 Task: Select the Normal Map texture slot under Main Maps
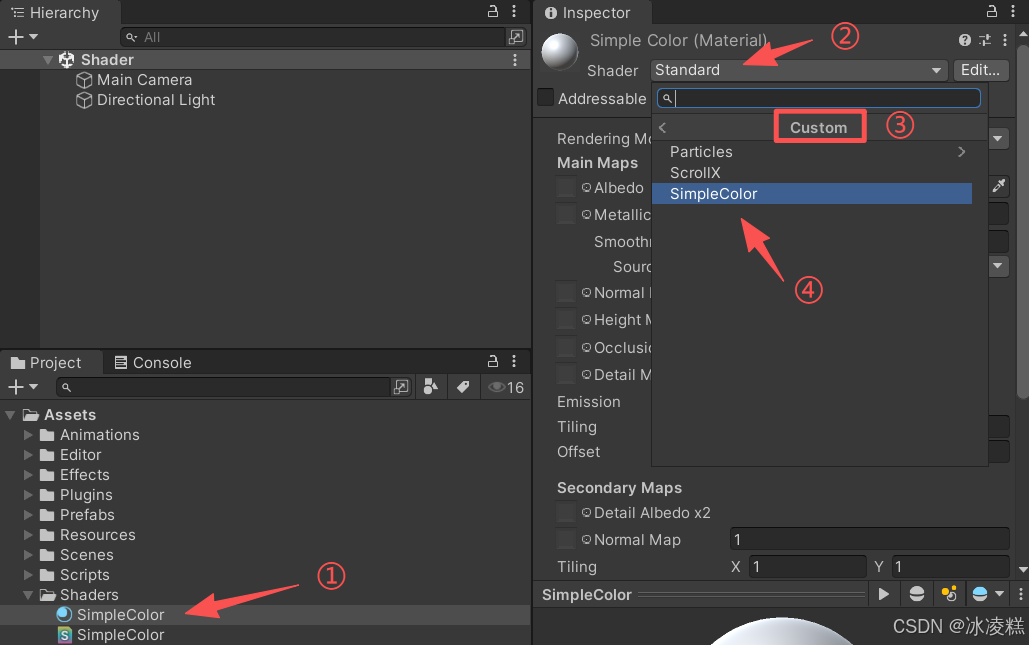pyautogui.click(x=566, y=292)
